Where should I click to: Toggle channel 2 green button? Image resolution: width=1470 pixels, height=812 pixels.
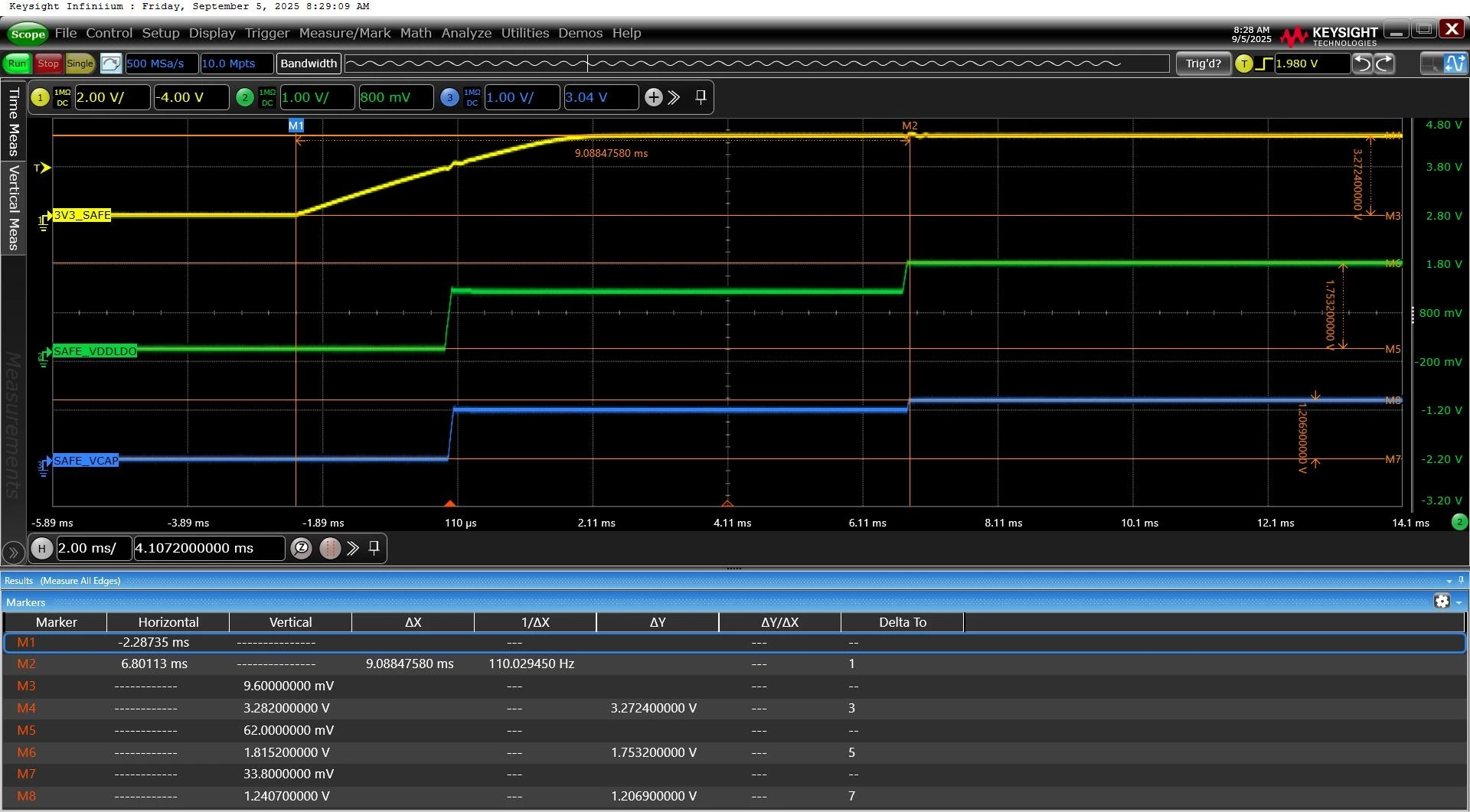click(245, 97)
